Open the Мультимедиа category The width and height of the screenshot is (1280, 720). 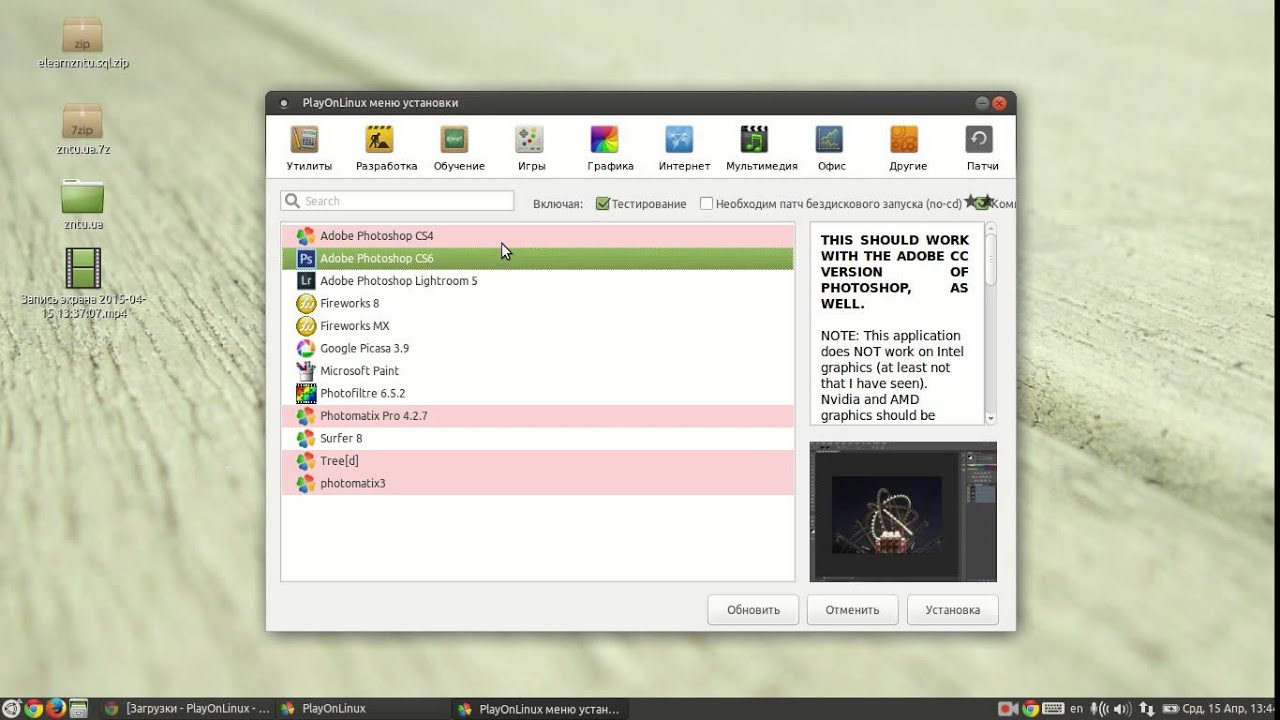click(x=762, y=149)
